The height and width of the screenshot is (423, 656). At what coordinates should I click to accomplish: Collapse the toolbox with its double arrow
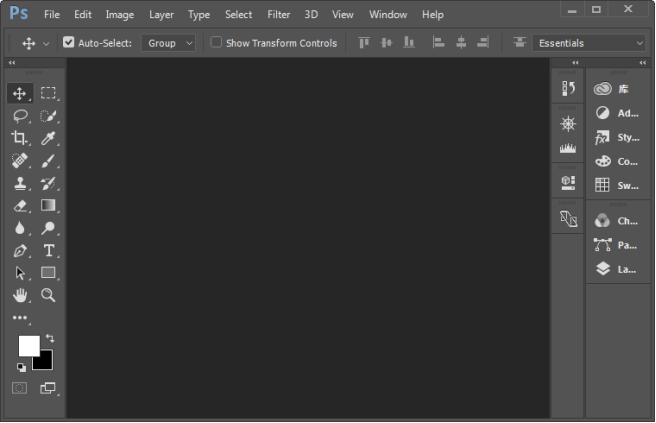[x=12, y=63]
